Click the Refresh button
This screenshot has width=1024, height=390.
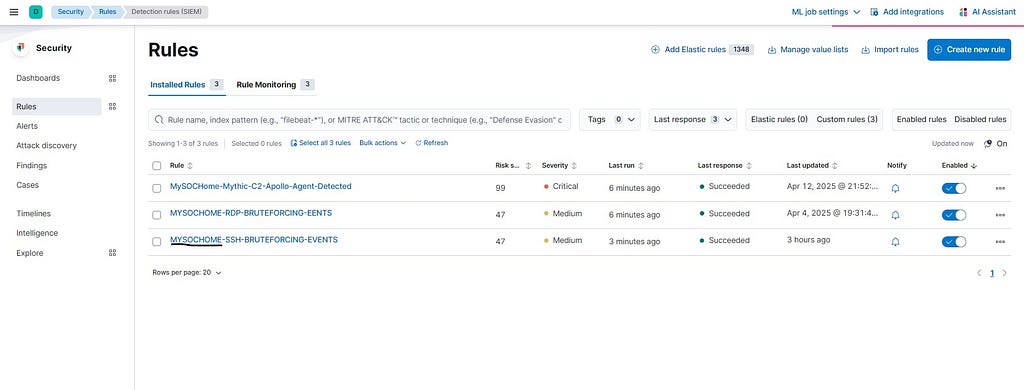432,142
